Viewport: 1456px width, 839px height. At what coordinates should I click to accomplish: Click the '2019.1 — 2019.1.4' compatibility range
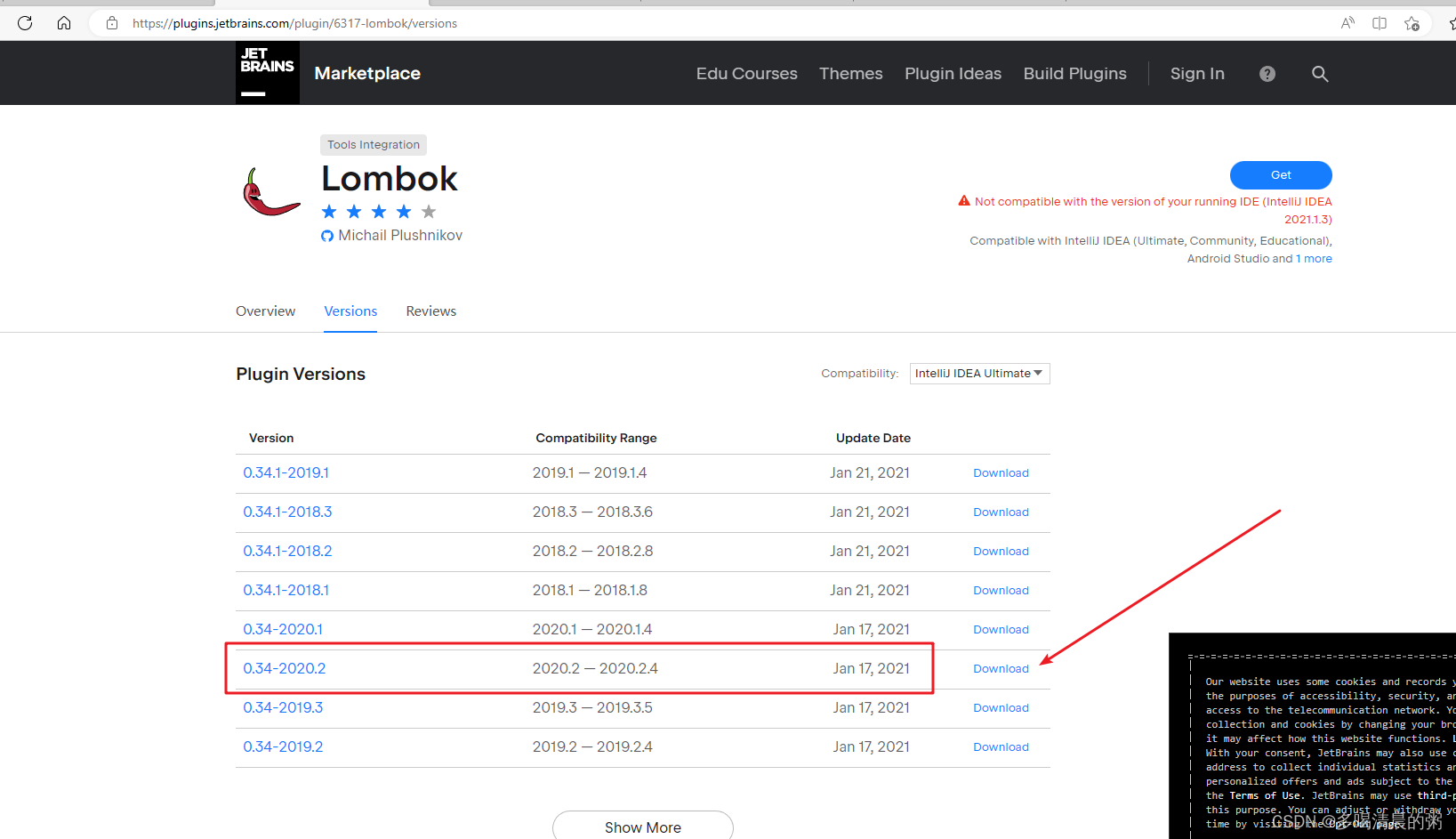590,473
